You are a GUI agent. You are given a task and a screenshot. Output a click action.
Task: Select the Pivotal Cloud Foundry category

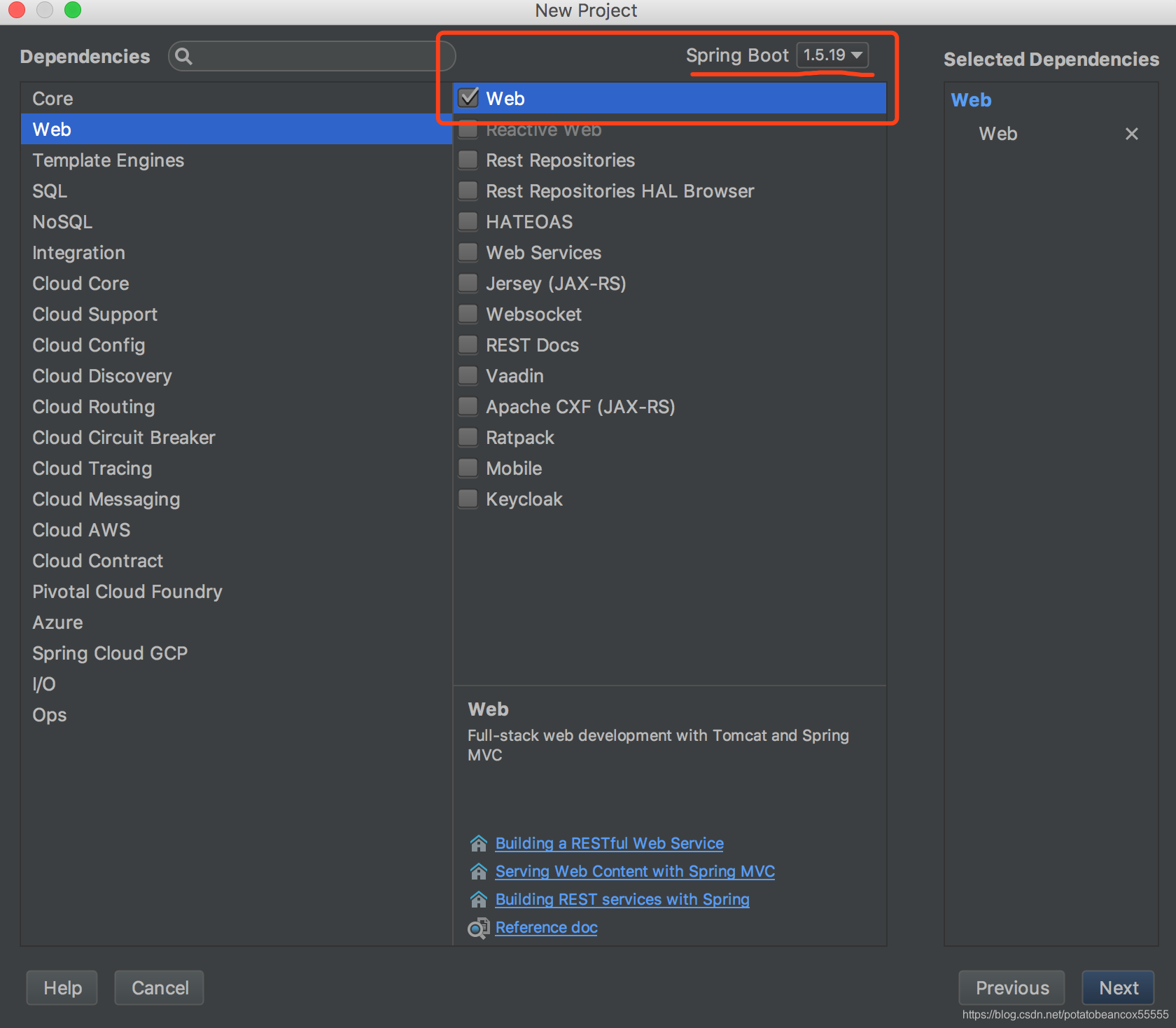237,592
